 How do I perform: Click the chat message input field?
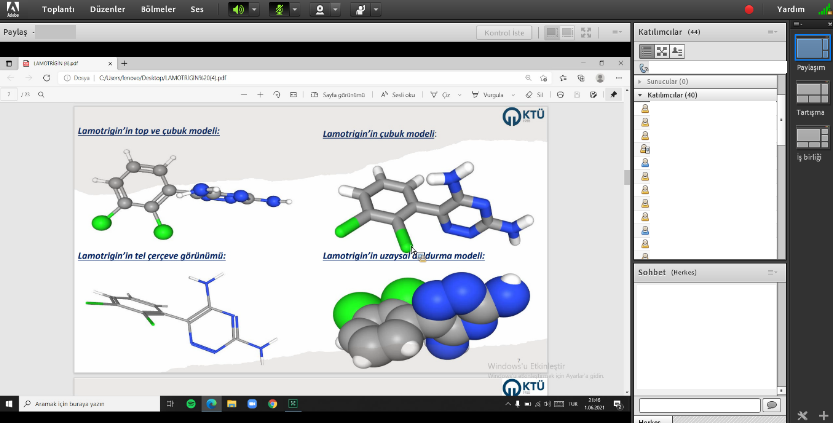point(698,405)
